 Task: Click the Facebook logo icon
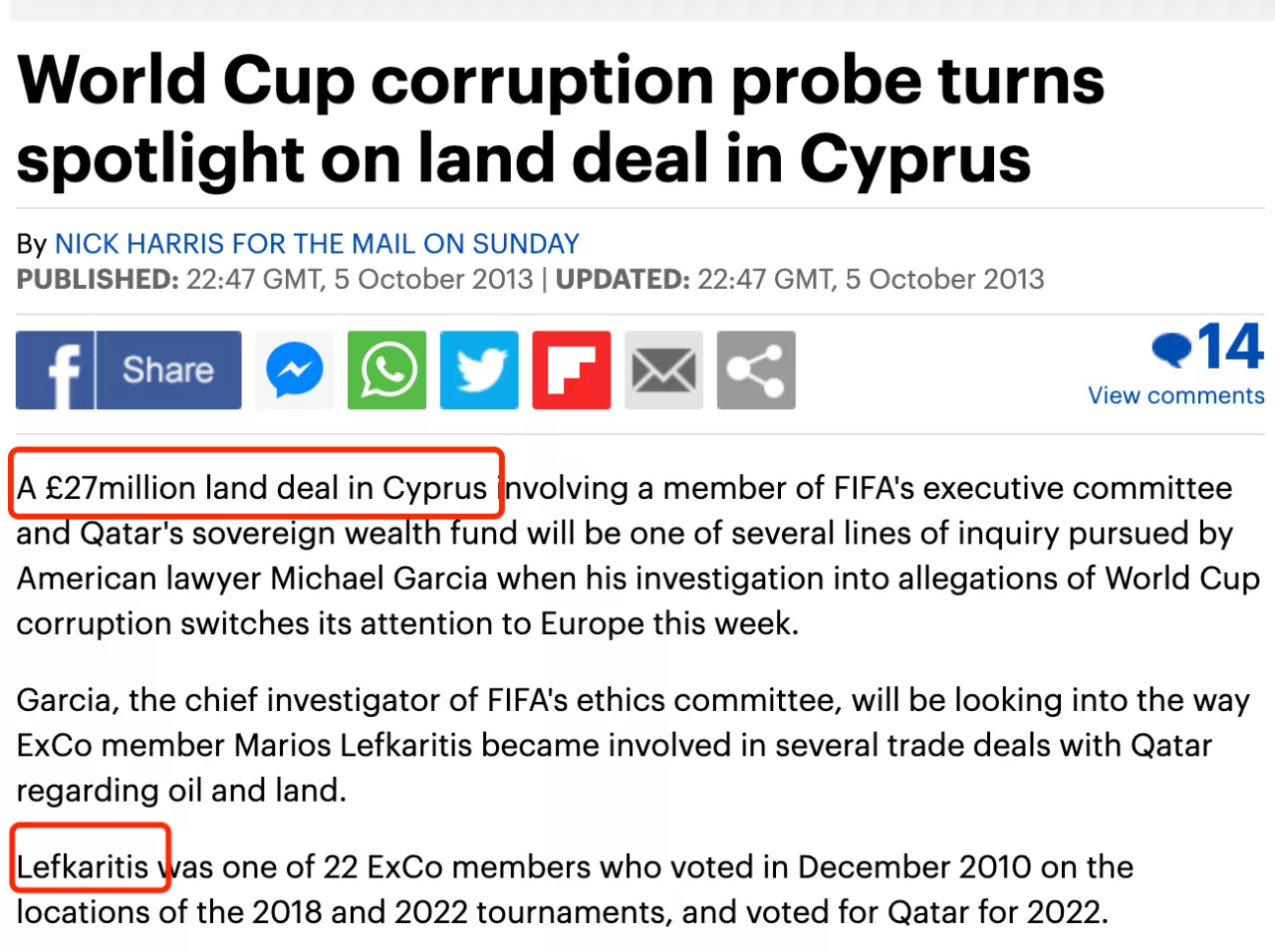(x=56, y=370)
